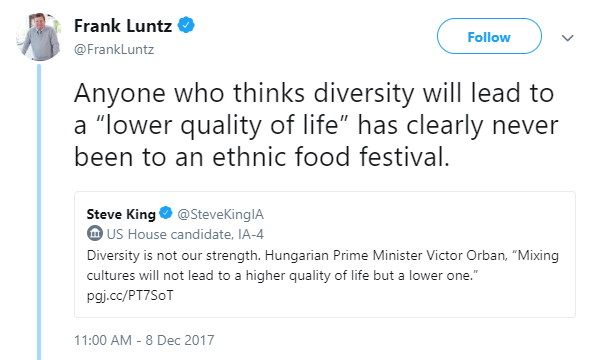Click the US House candidate, IA-4 label

click(185, 234)
